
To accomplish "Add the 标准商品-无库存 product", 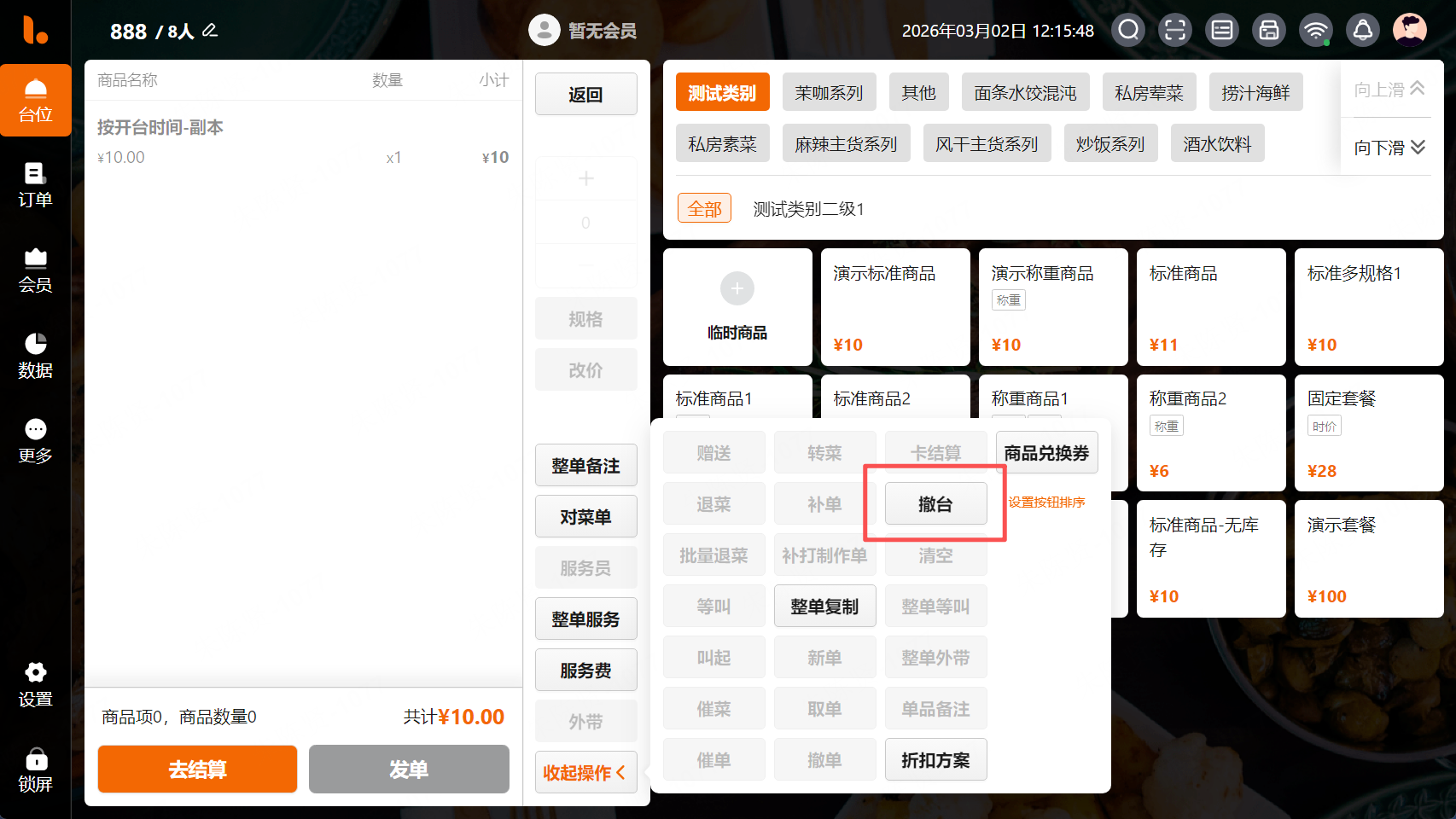I will [1211, 559].
